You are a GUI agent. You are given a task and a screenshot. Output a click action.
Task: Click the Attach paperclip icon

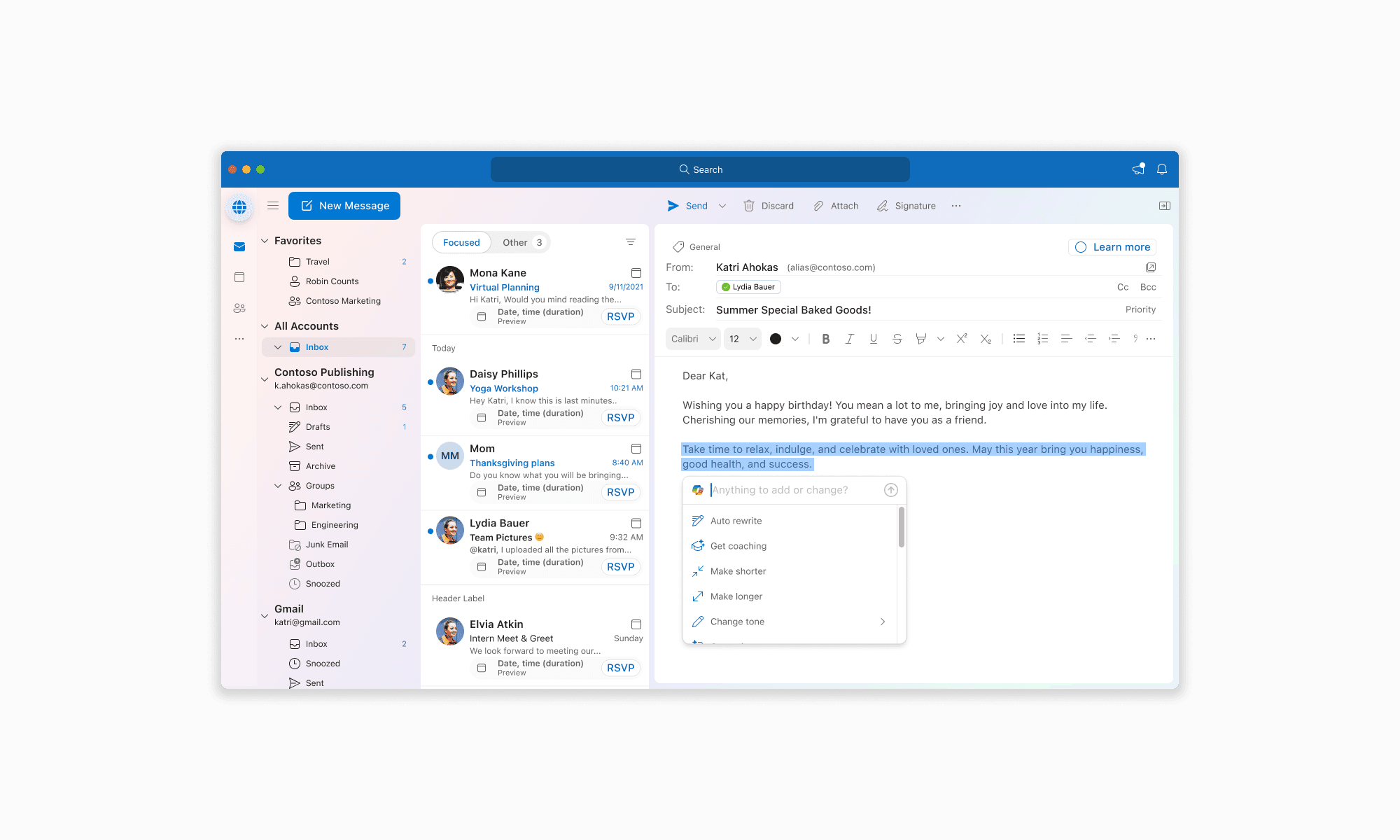818,206
